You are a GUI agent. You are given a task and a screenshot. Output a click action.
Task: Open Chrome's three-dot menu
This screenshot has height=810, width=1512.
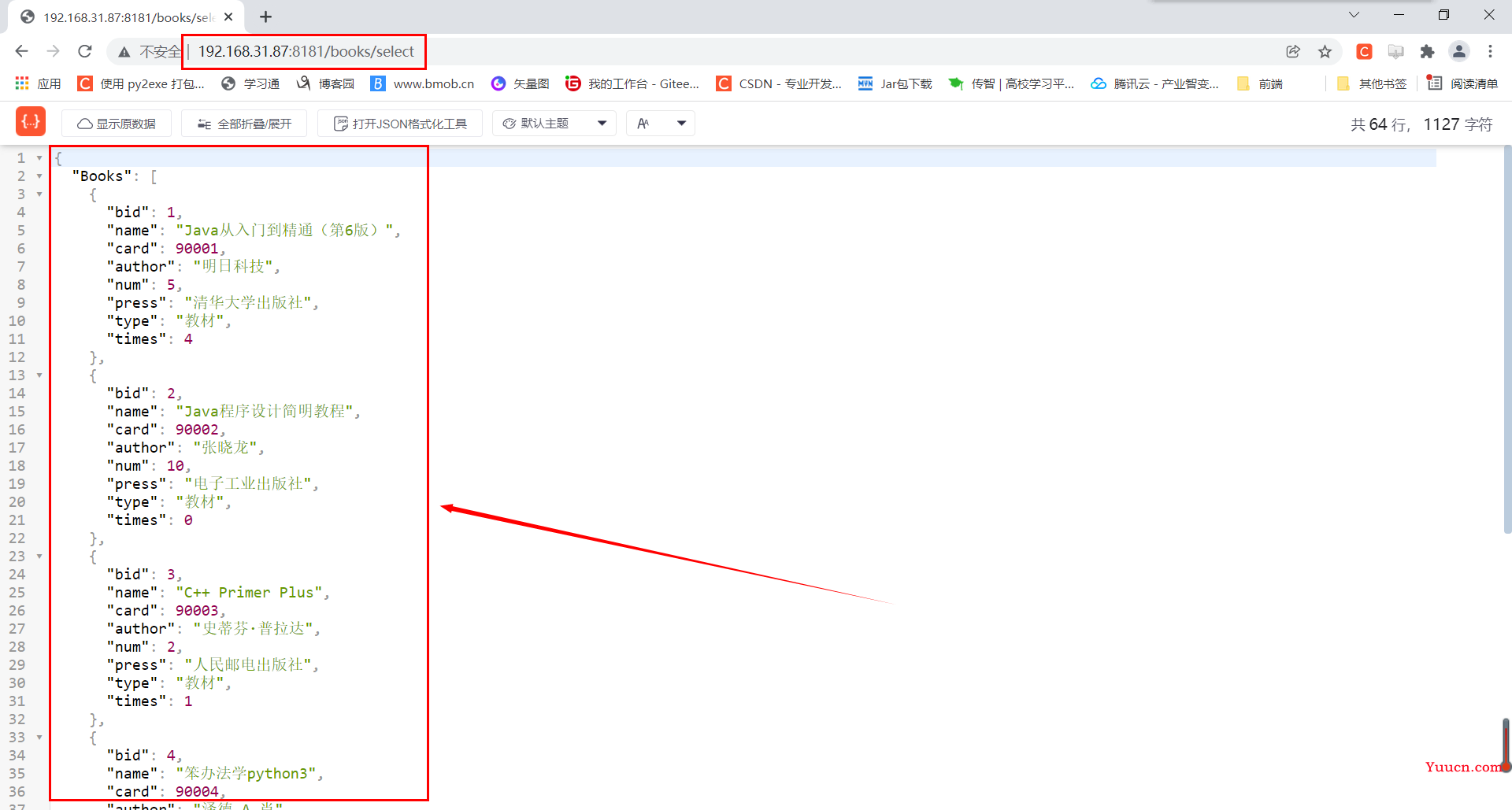(1490, 51)
